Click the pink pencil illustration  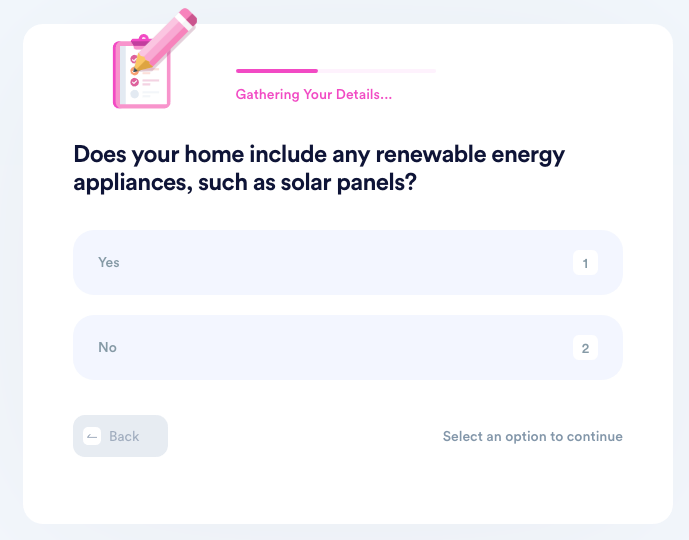(x=165, y=40)
